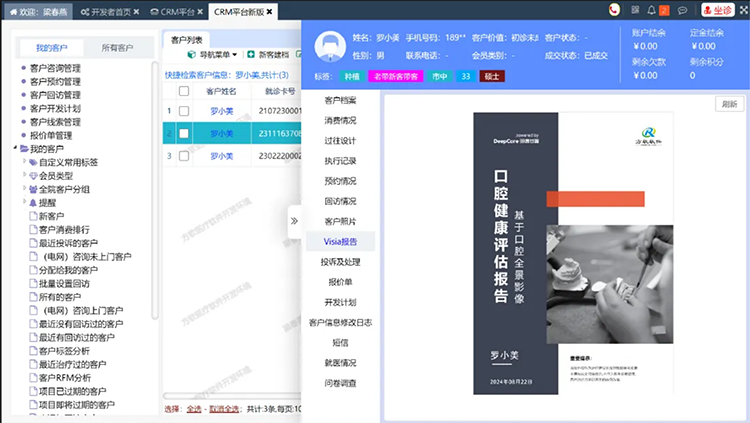Open the chat message bubble icon
The image size is (750, 423).
pos(682,10)
